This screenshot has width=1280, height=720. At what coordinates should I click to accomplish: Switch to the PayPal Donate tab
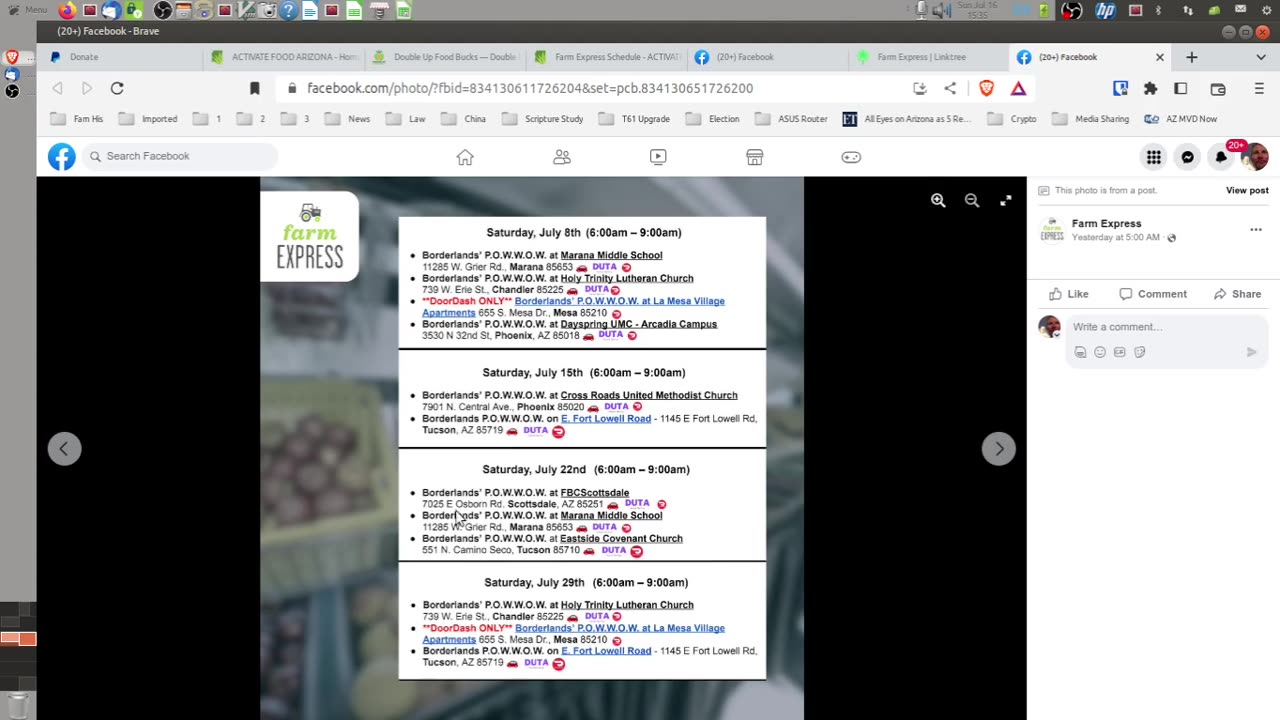pyautogui.click(x=120, y=57)
